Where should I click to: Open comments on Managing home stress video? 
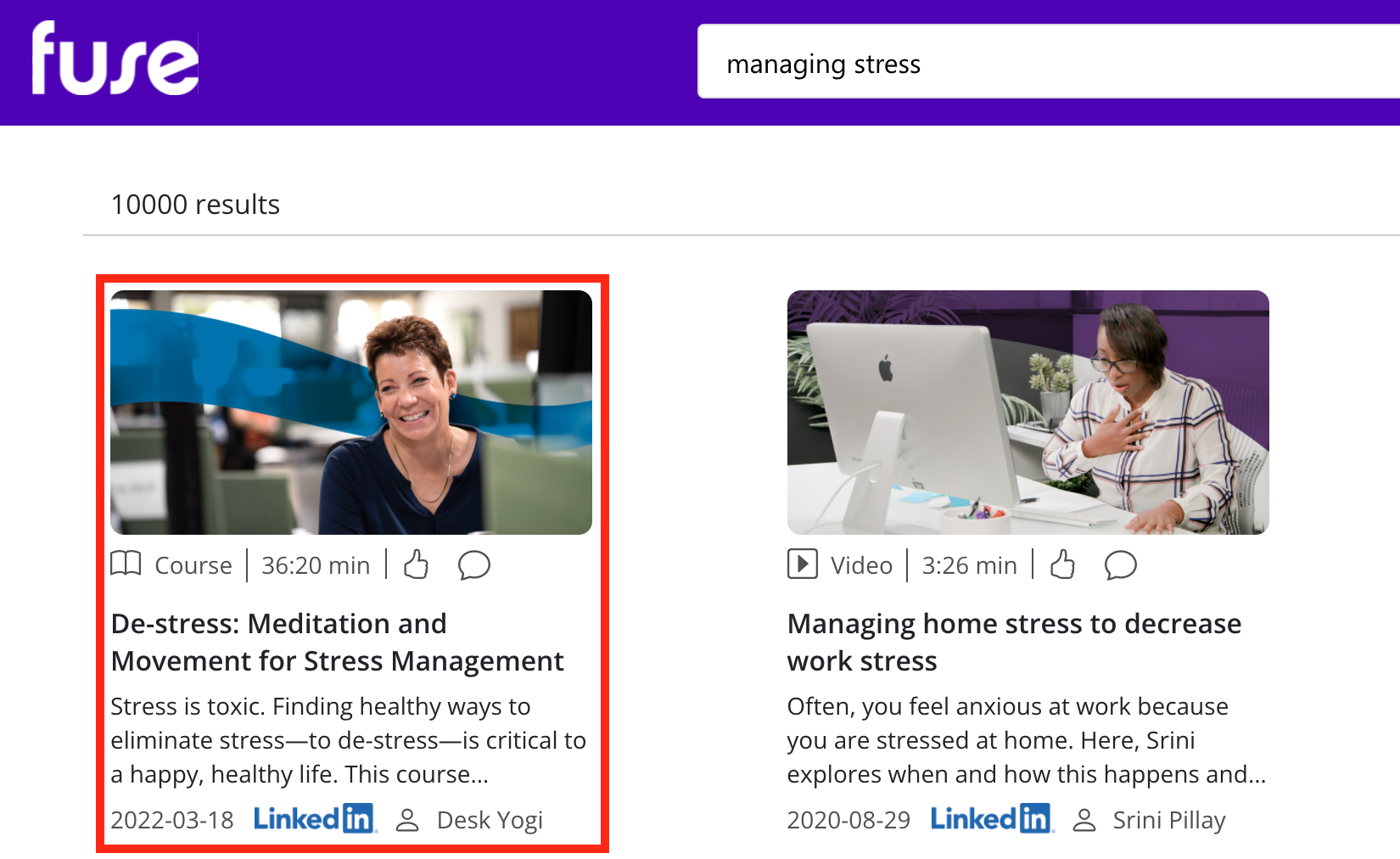coord(1120,564)
